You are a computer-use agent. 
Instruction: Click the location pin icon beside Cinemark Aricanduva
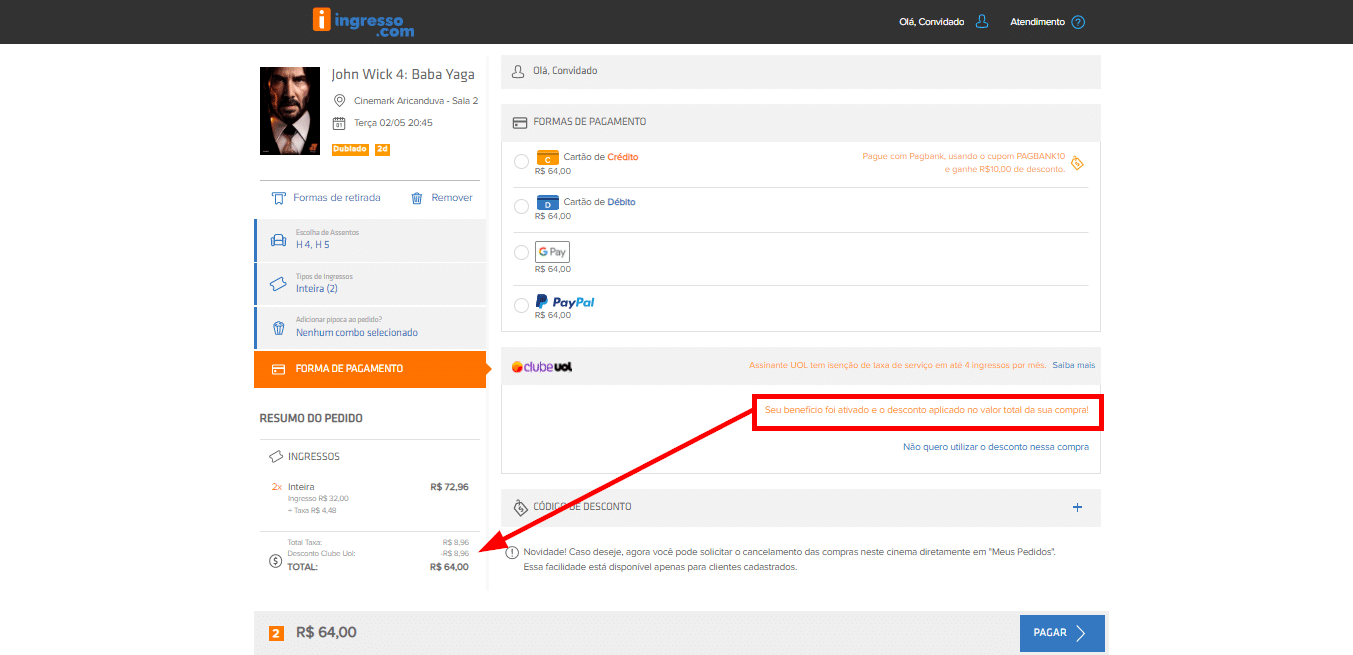[340, 100]
